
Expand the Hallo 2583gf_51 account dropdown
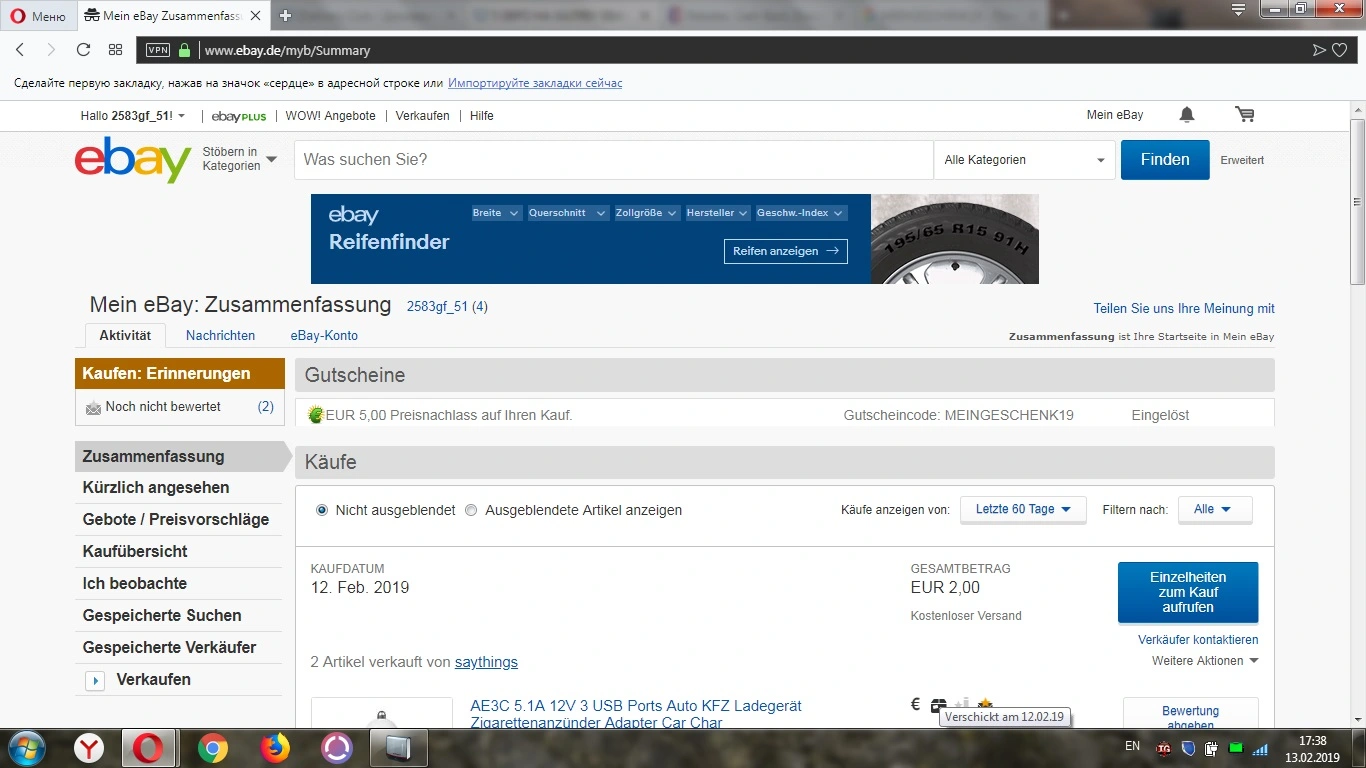(x=133, y=116)
